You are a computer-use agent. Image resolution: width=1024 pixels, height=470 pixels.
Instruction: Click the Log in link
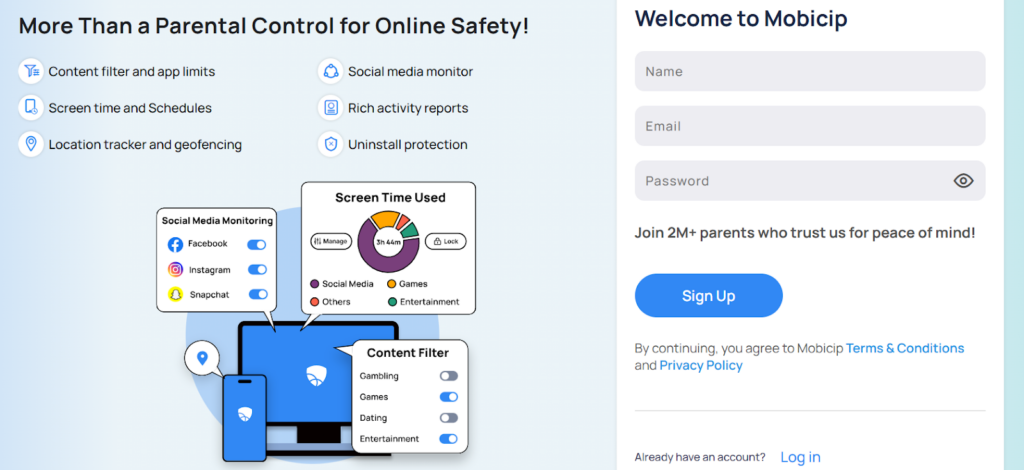point(800,457)
